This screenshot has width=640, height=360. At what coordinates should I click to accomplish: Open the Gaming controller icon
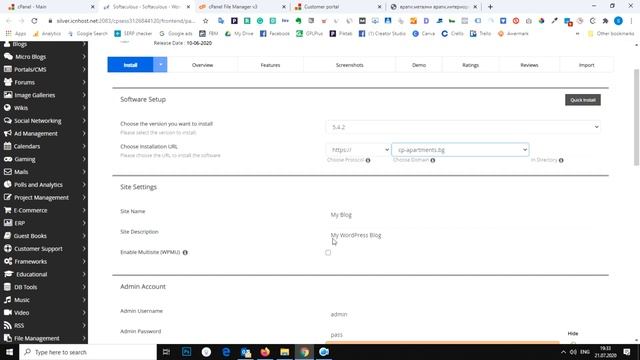8,159
